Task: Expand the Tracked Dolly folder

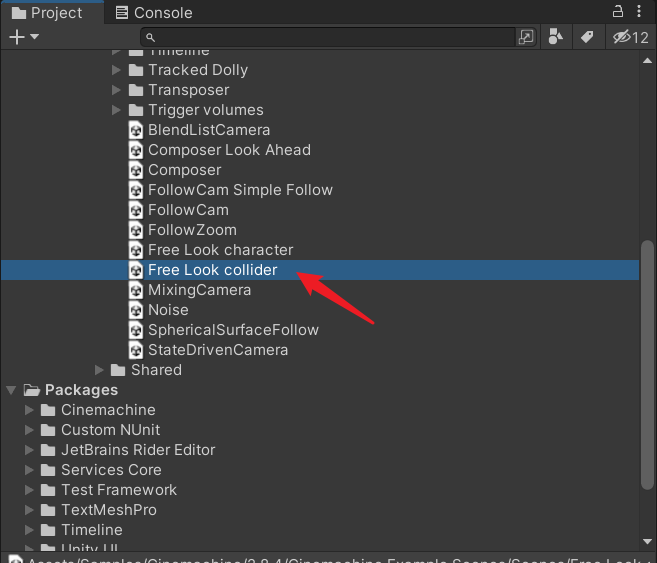Action: point(116,70)
